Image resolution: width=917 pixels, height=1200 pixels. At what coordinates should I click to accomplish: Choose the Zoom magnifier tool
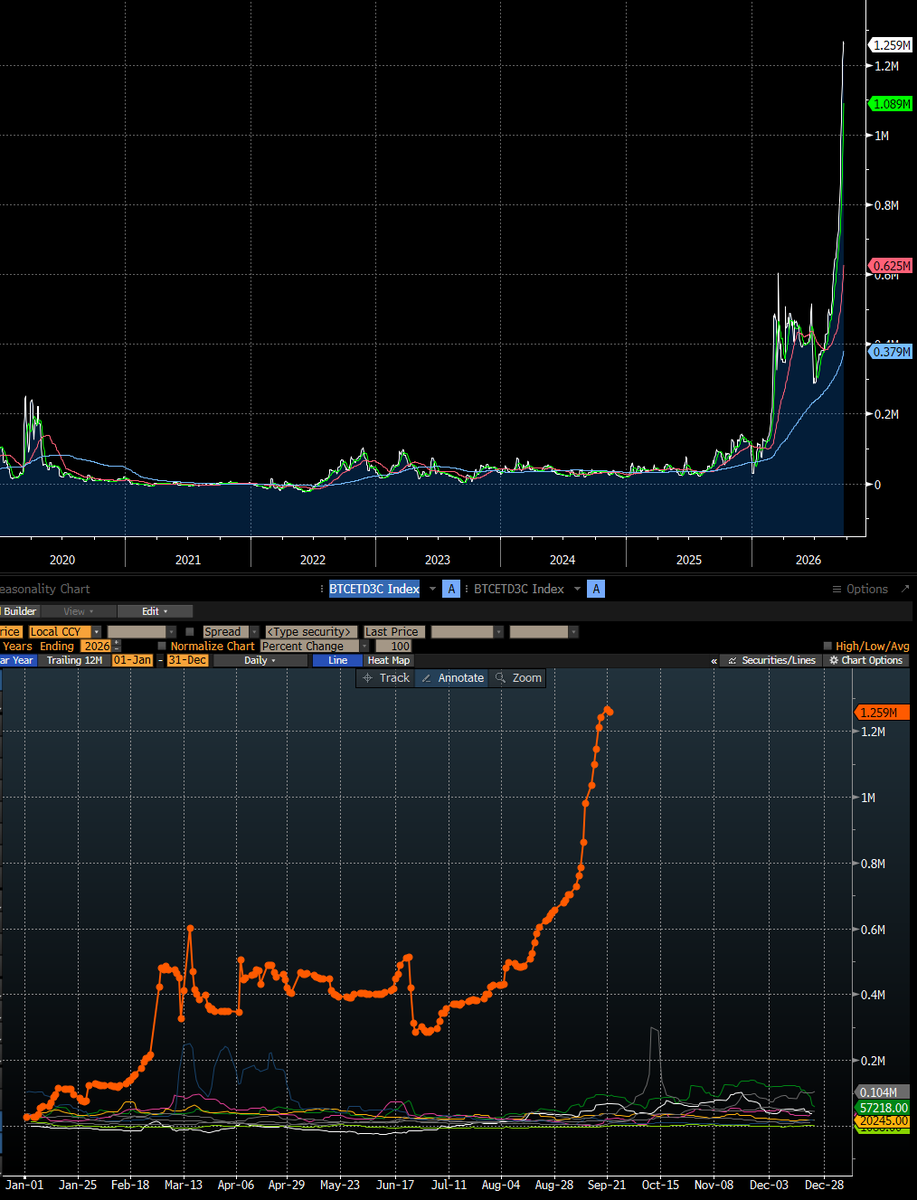tap(518, 678)
